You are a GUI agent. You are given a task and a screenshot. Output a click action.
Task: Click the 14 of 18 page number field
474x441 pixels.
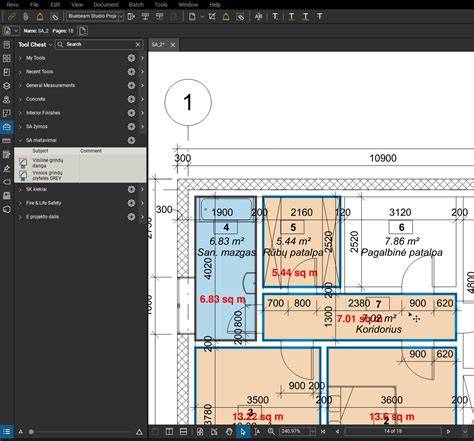[393, 431]
